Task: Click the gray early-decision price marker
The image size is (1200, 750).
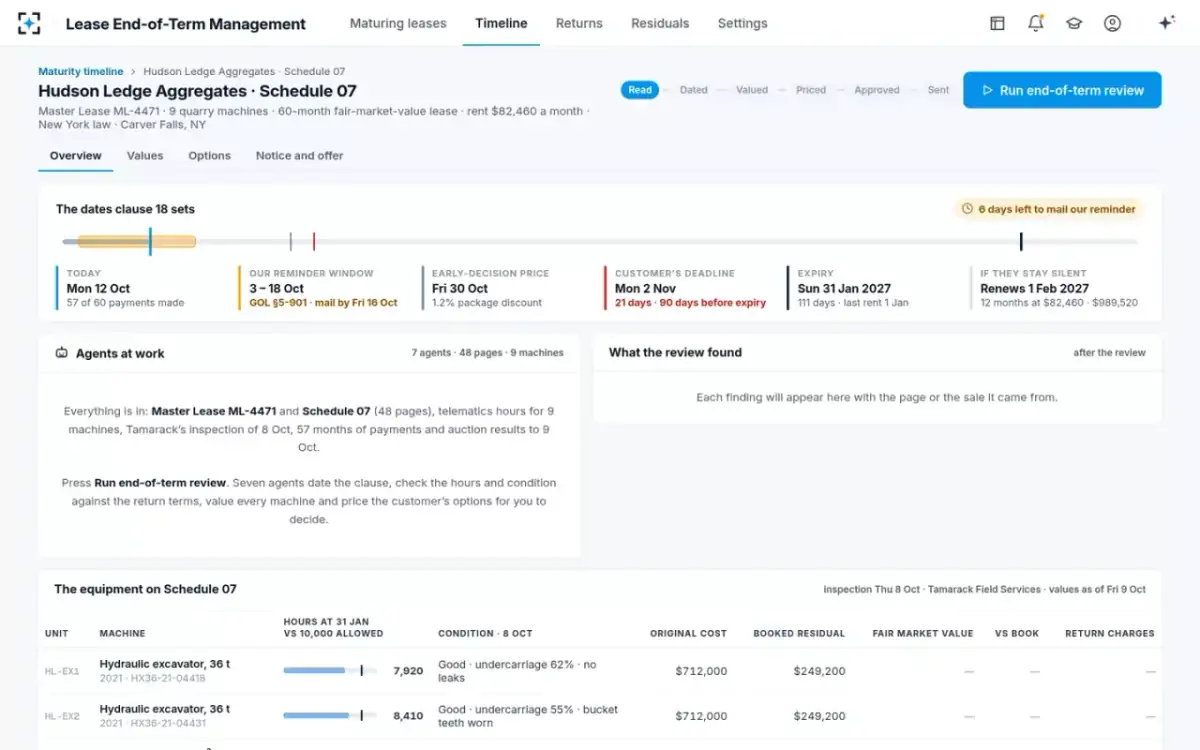Action: 291,241
